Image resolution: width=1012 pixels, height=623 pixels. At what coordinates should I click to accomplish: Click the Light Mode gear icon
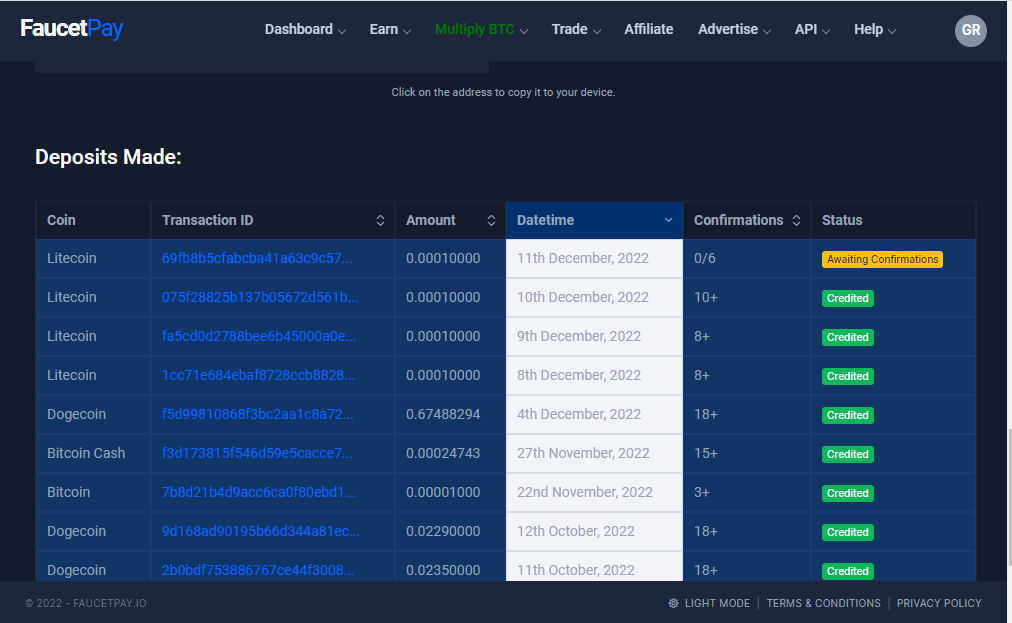tap(673, 603)
